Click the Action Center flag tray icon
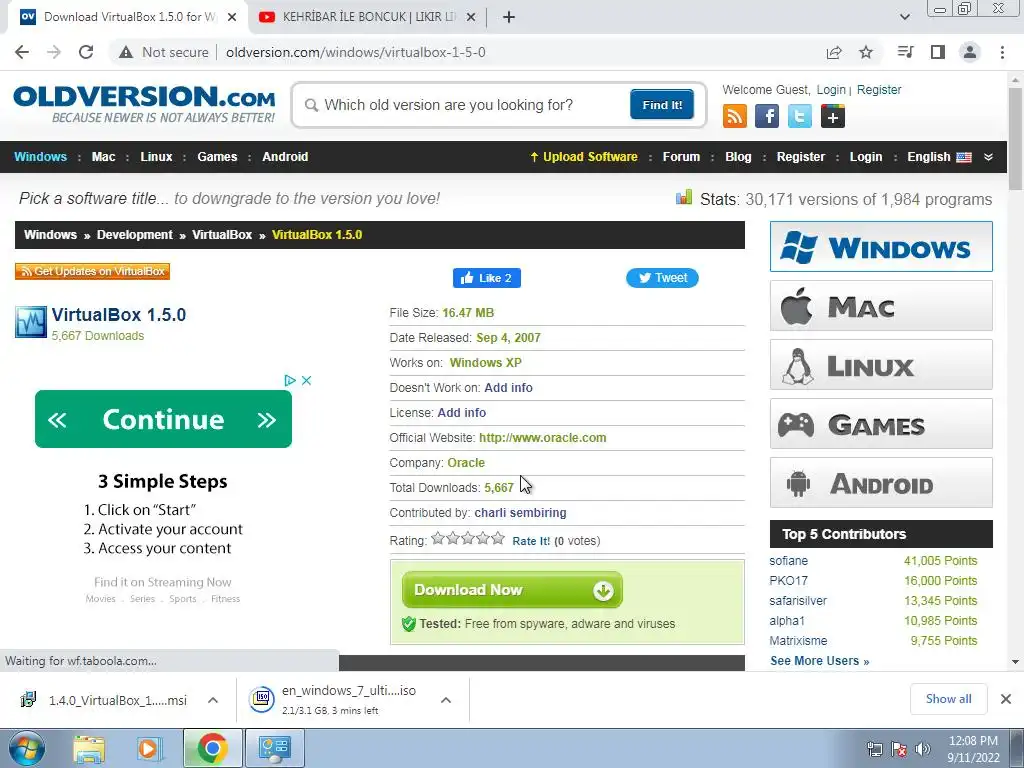Image resolution: width=1024 pixels, height=768 pixels. (899, 749)
